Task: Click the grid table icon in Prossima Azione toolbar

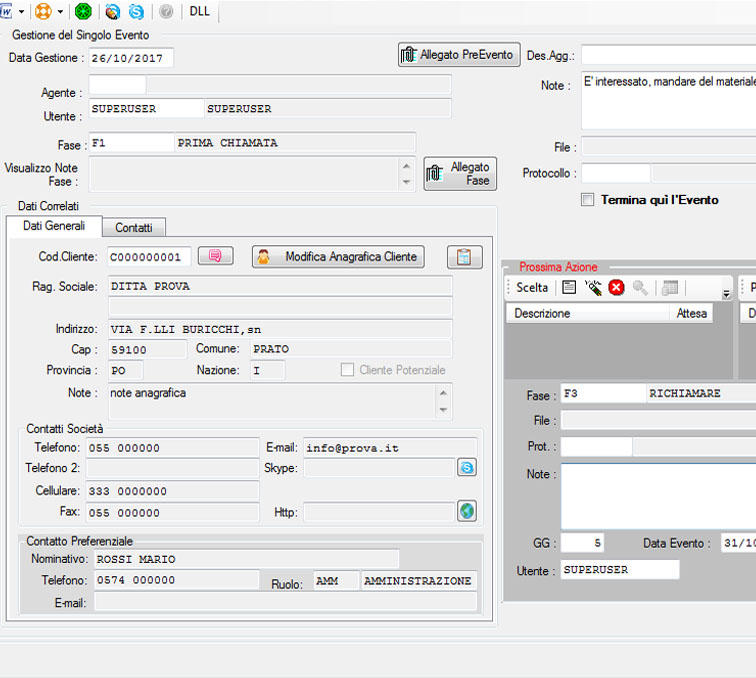Action: click(x=670, y=287)
